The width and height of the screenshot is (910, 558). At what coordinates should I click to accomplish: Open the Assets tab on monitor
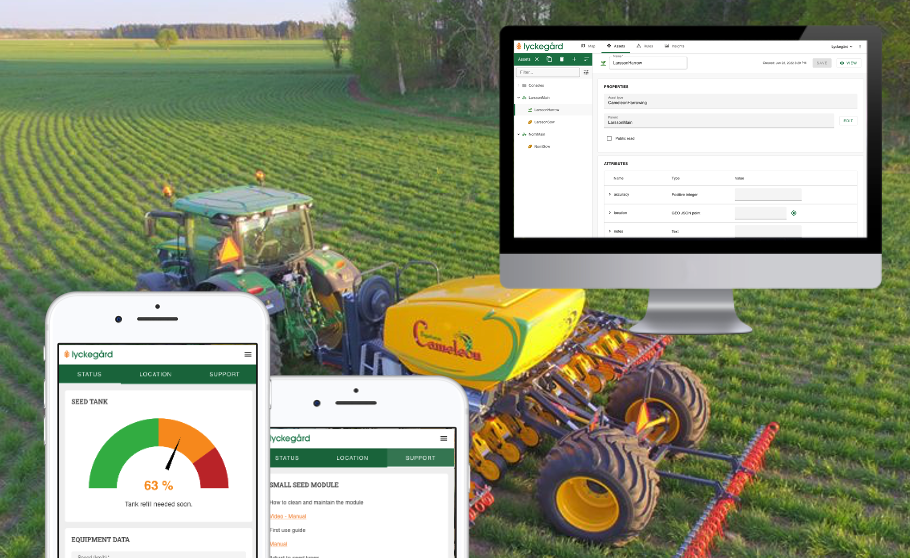616,46
